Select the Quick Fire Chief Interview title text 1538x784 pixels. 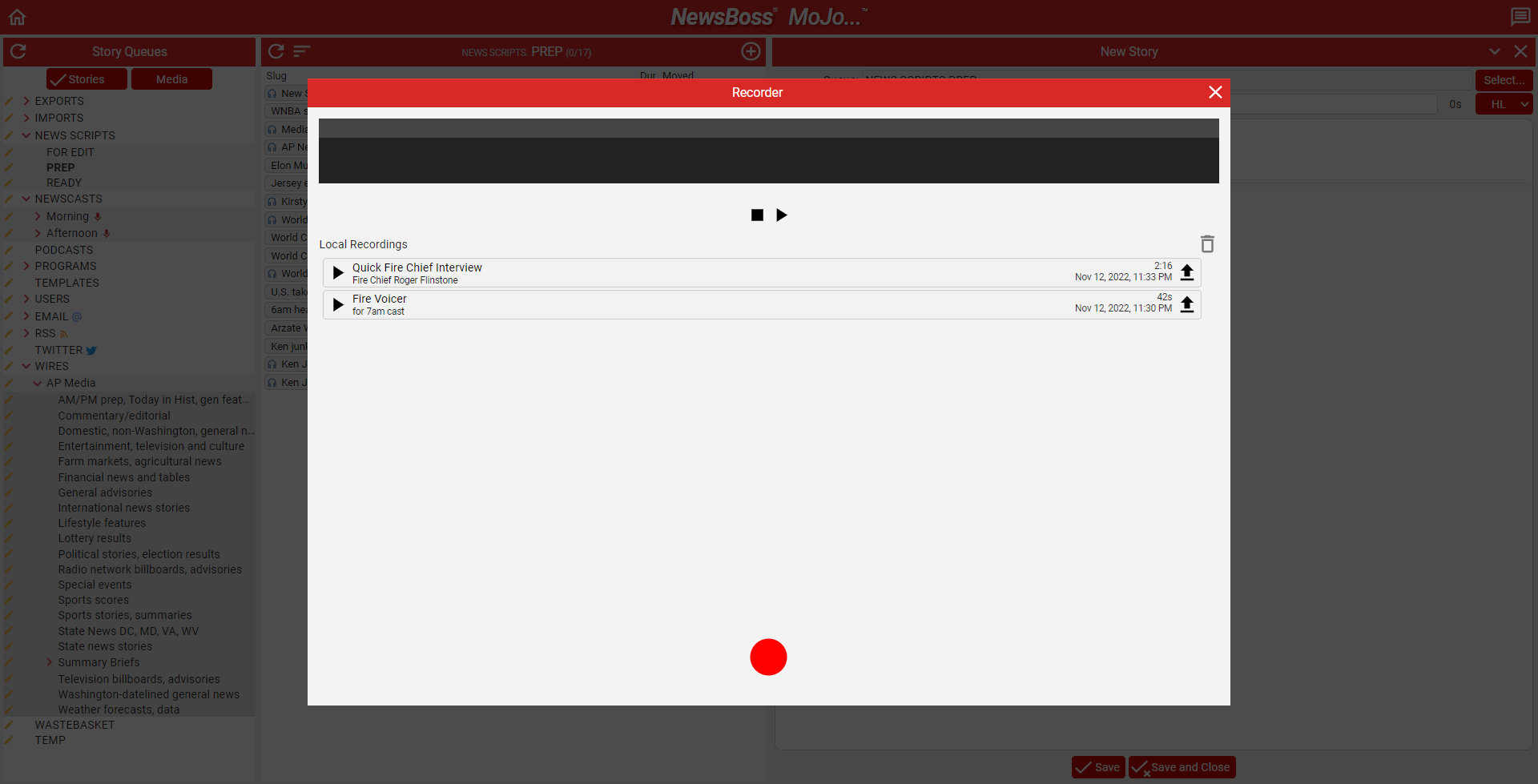pyautogui.click(x=417, y=267)
